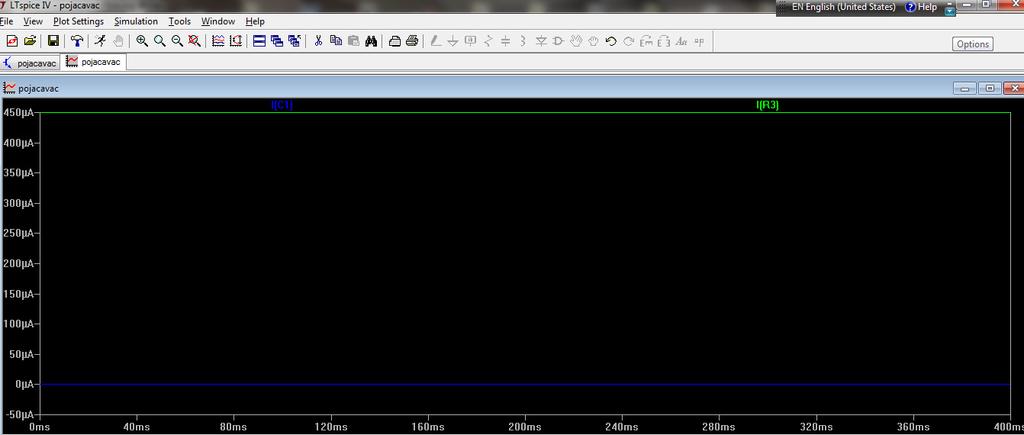1024x435 pixels.
Task: Click the Help button in the language bar
Action: 921,7
